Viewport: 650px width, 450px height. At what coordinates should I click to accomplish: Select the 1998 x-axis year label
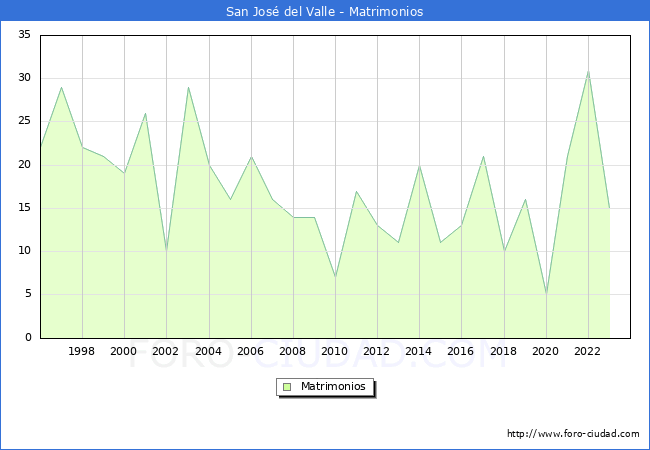click(82, 351)
